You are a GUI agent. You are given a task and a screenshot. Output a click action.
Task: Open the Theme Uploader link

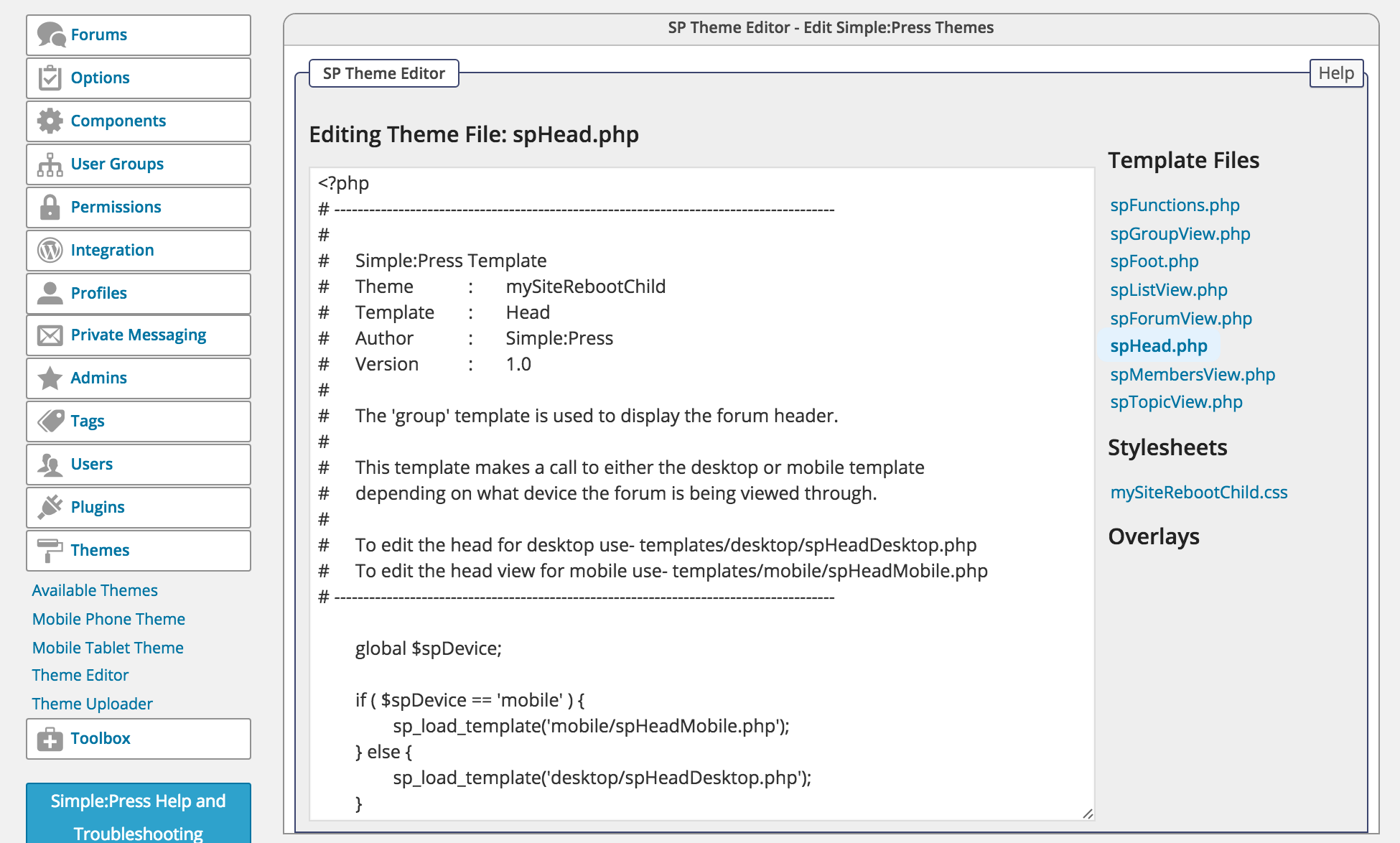pos(93,704)
